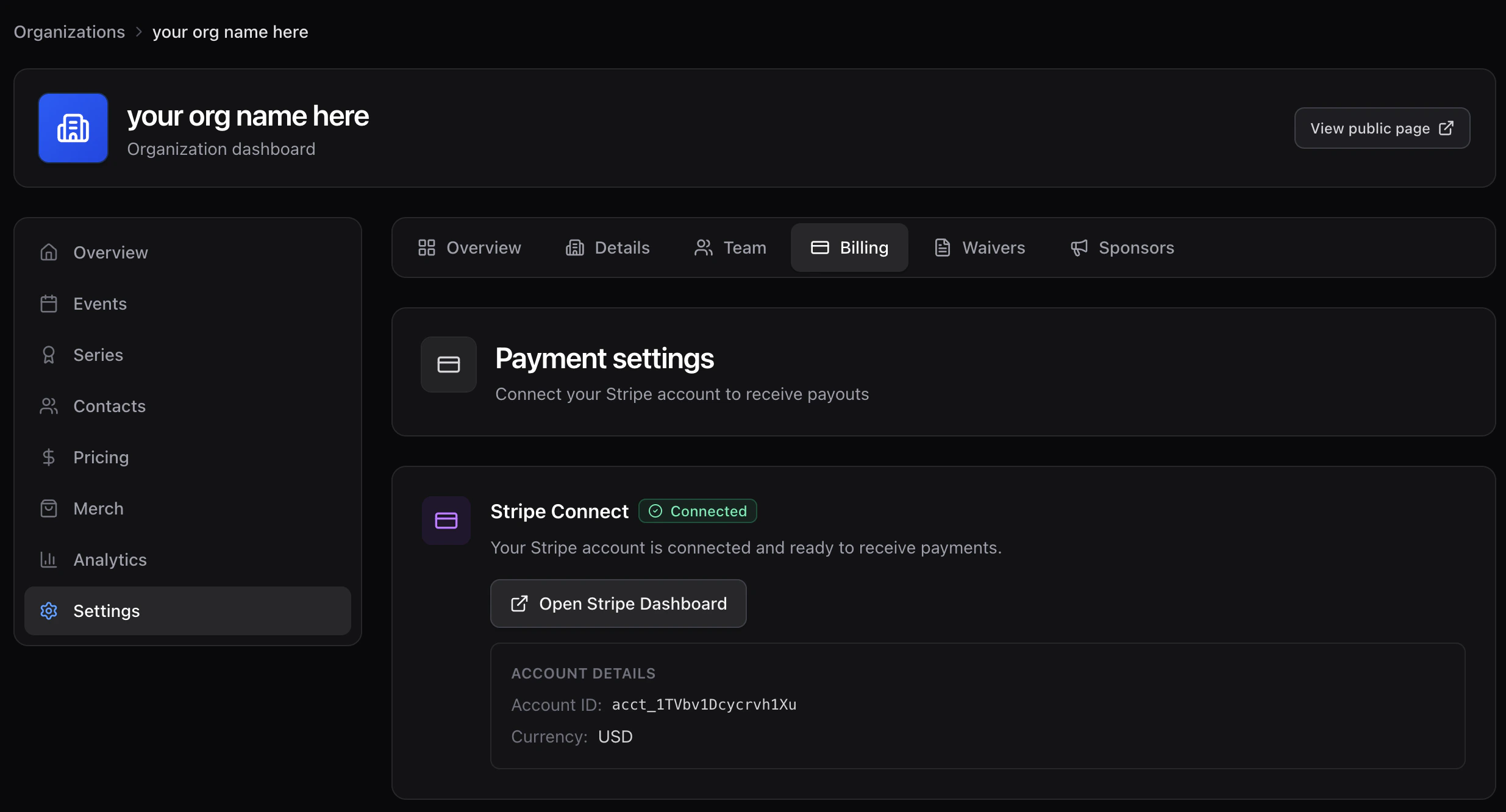Click the ACCOUNT DETAILS heading
This screenshot has height=812, width=1506.
(583, 673)
